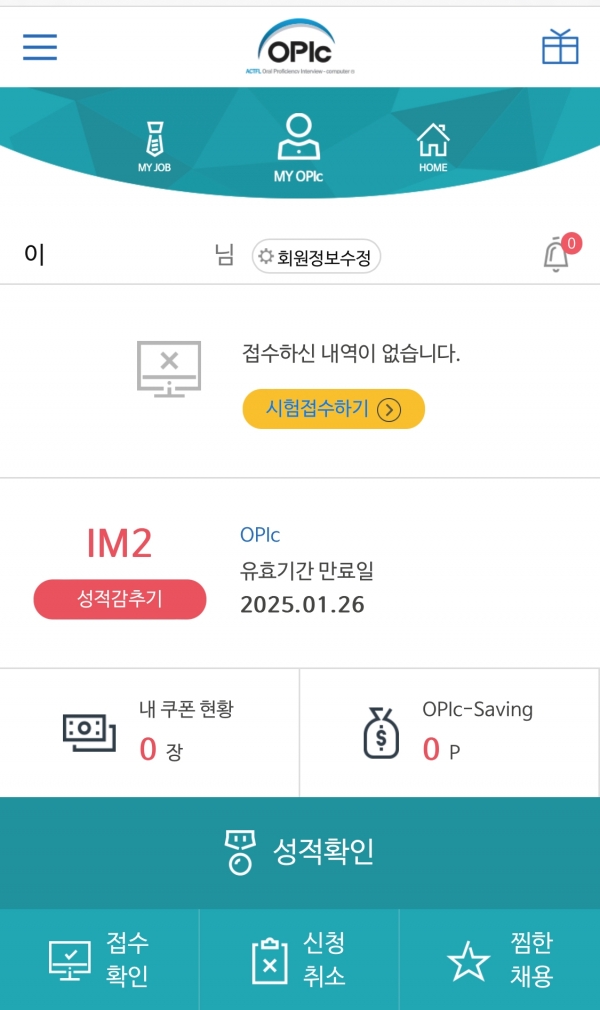Hide the score using 성적감추기

coord(119,599)
